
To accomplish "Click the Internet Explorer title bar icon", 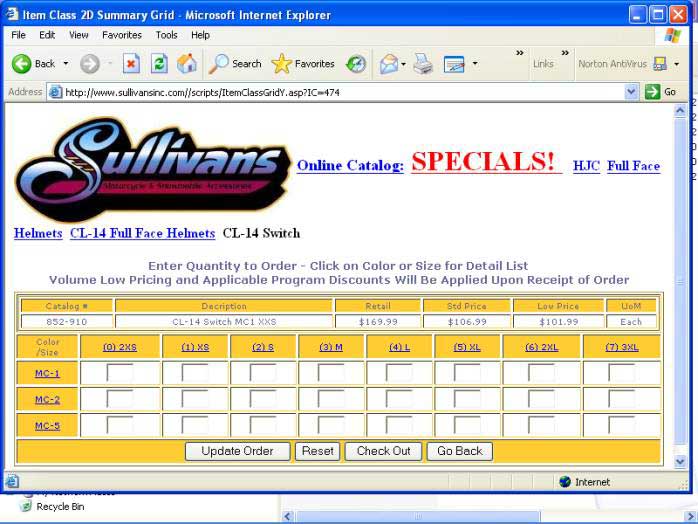I will (12, 14).
